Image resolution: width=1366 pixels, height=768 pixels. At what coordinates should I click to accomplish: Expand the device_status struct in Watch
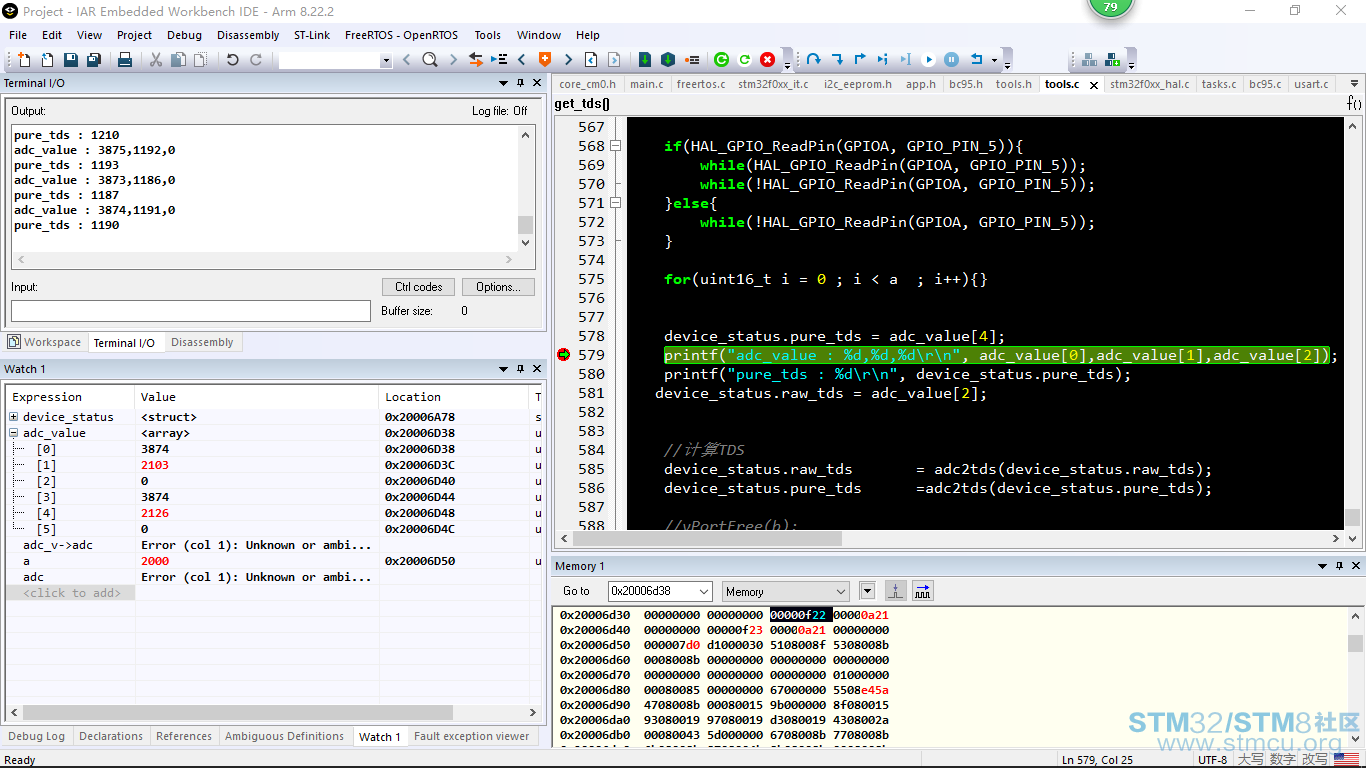[x=14, y=417]
